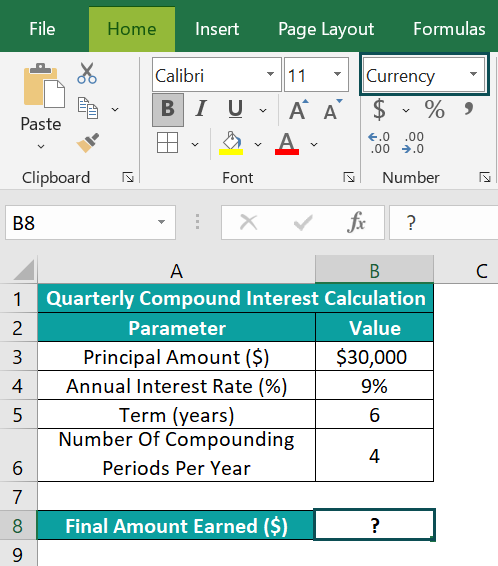The image size is (498, 566).
Task: Cut selection with the scissors icon
Action: pyautogui.click(x=87, y=73)
